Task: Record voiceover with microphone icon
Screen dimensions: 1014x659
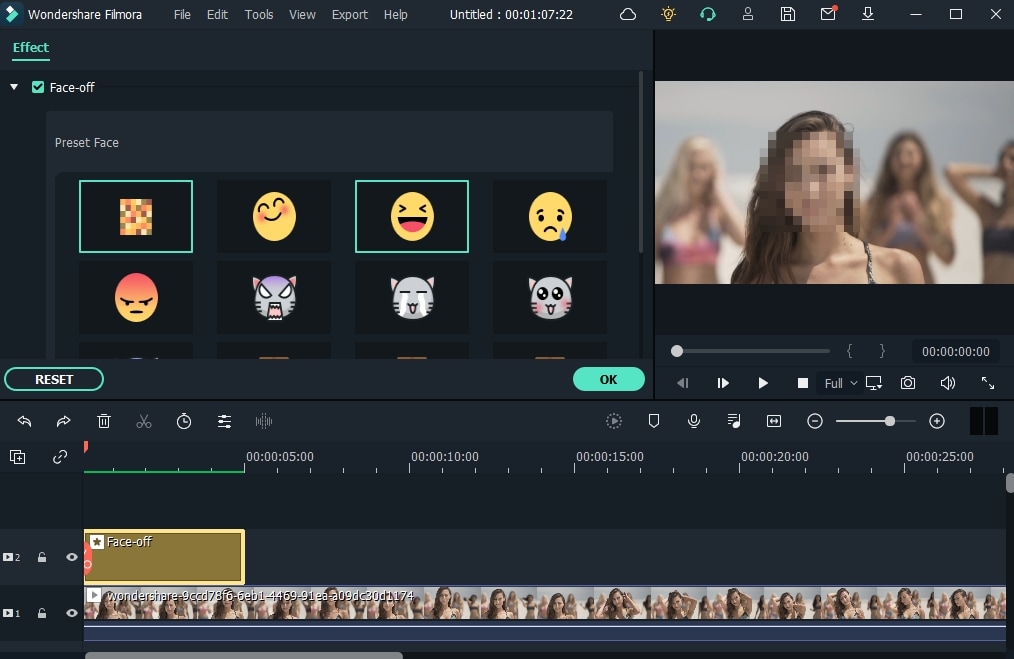Action: coord(694,421)
